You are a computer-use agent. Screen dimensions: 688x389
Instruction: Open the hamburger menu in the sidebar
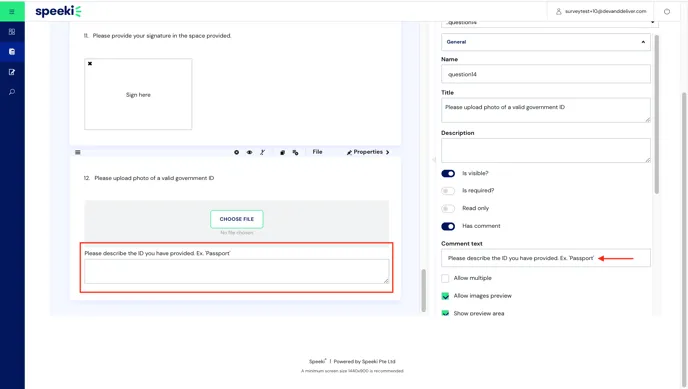(12, 11)
